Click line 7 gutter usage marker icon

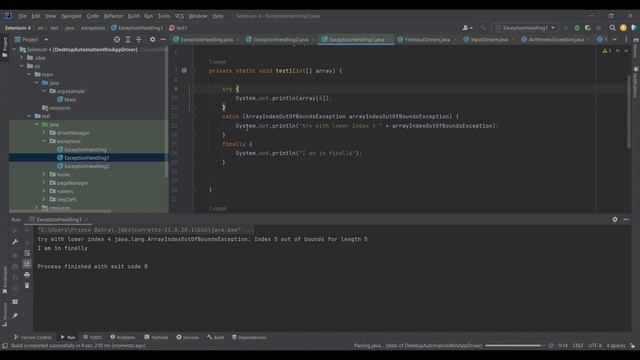pyautogui.click(x=184, y=70)
